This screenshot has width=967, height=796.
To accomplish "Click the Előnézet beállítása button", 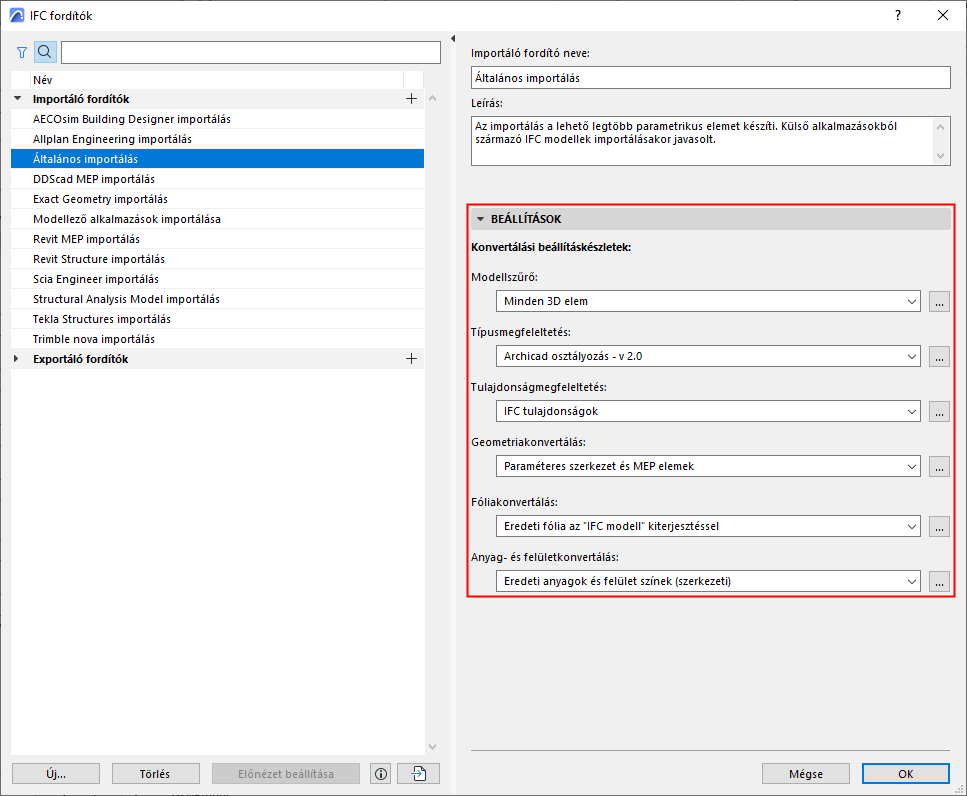I will [x=286, y=774].
